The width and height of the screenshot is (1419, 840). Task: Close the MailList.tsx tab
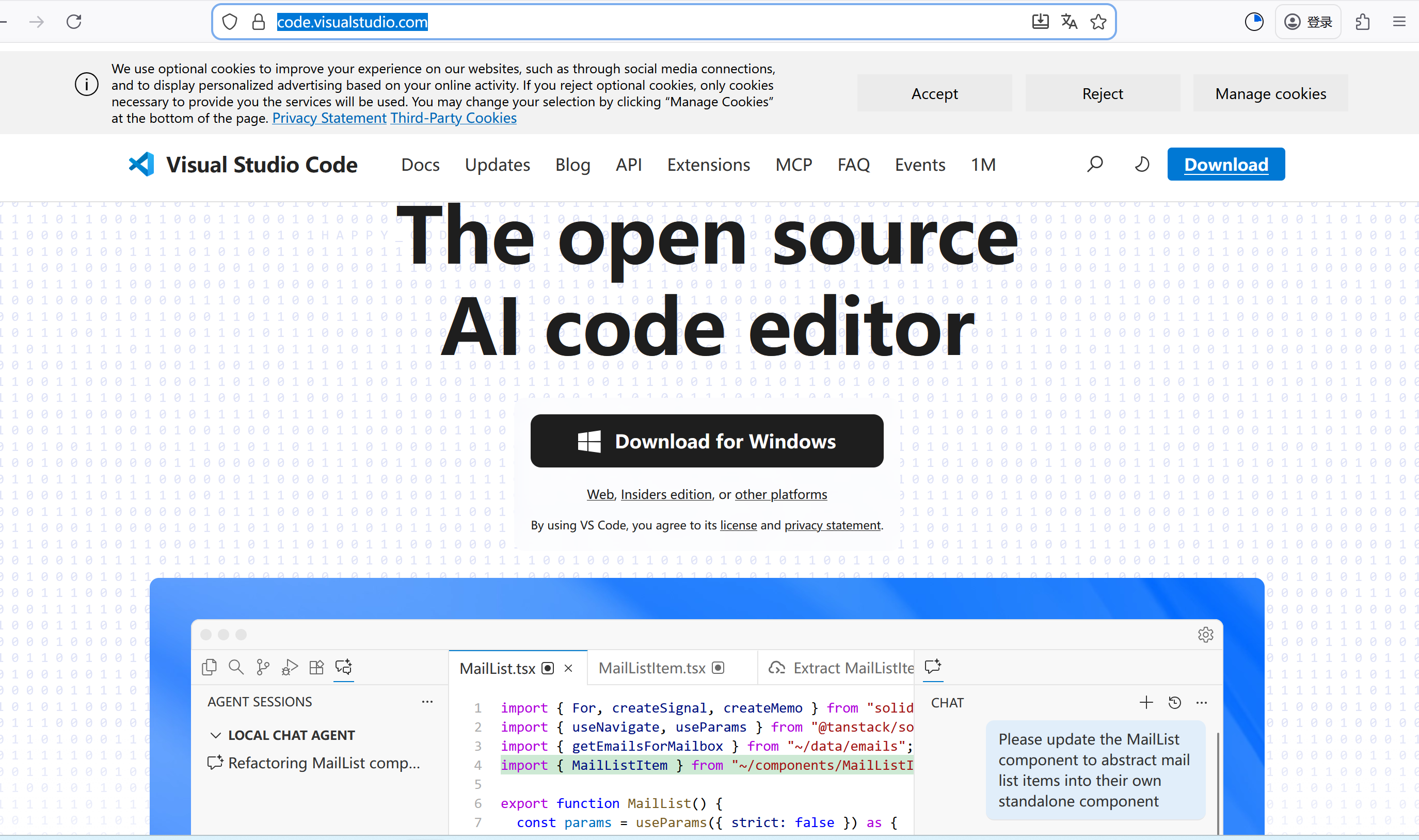(568, 669)
